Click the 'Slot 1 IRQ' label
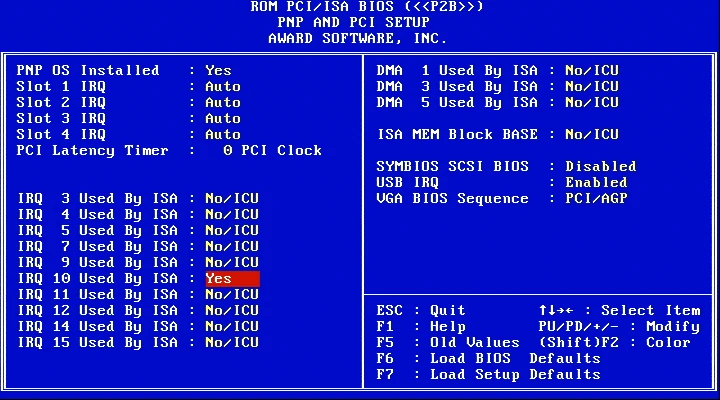Viewport: 720px width, 400px height. click(61, 86)
